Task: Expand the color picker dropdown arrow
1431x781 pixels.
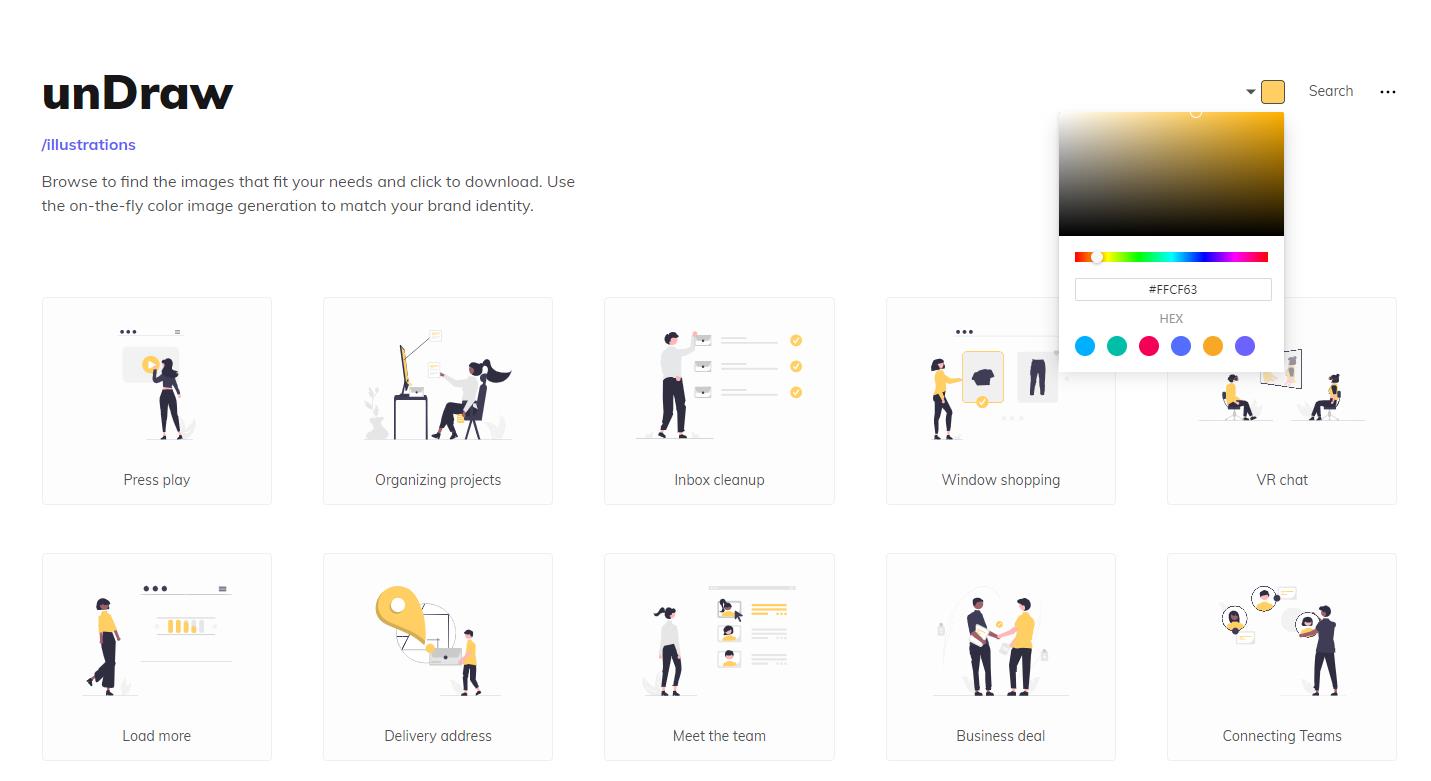Action: (1250, 92)
